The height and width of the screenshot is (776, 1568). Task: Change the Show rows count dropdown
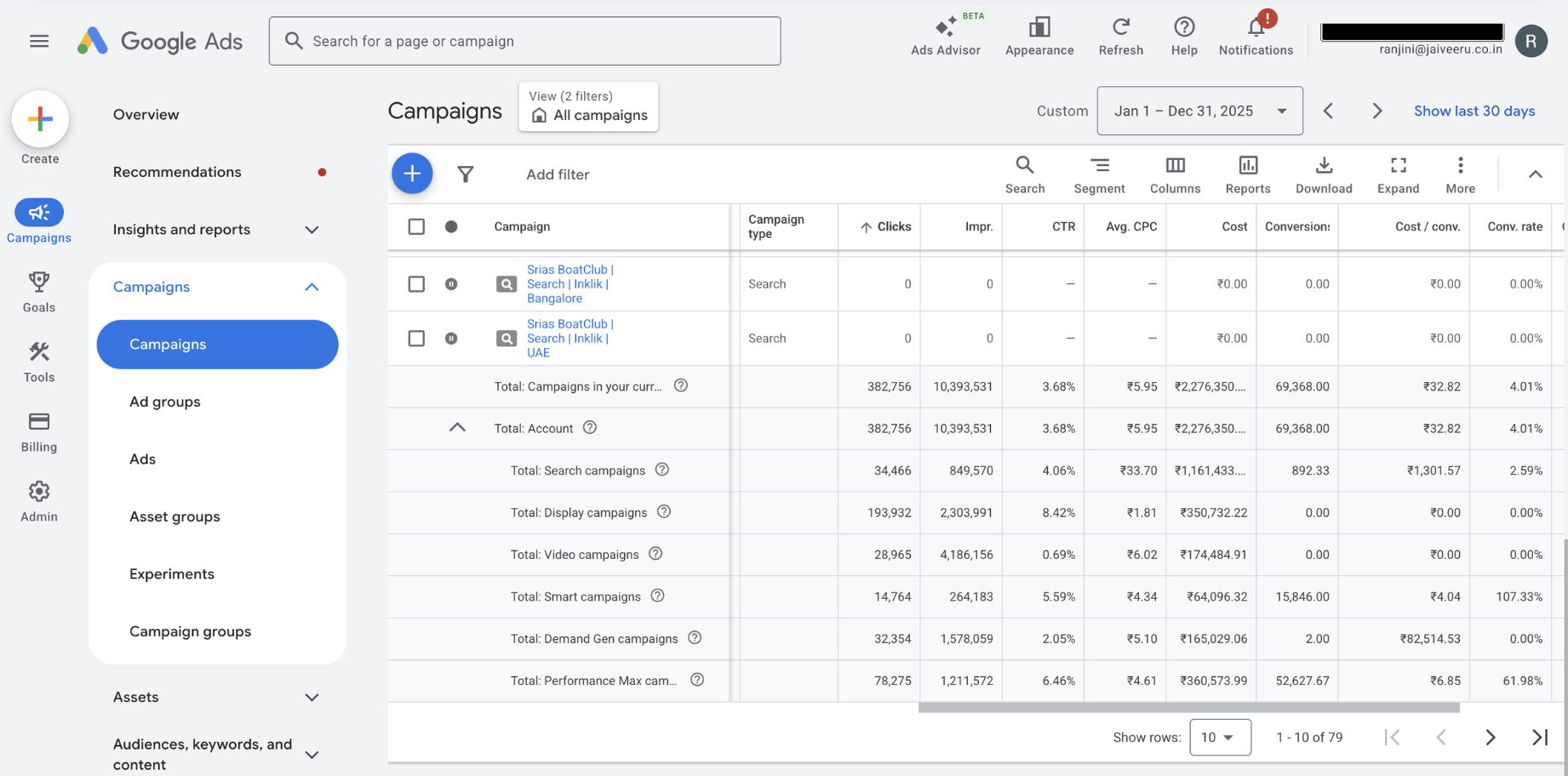[x=1219, y=737]
